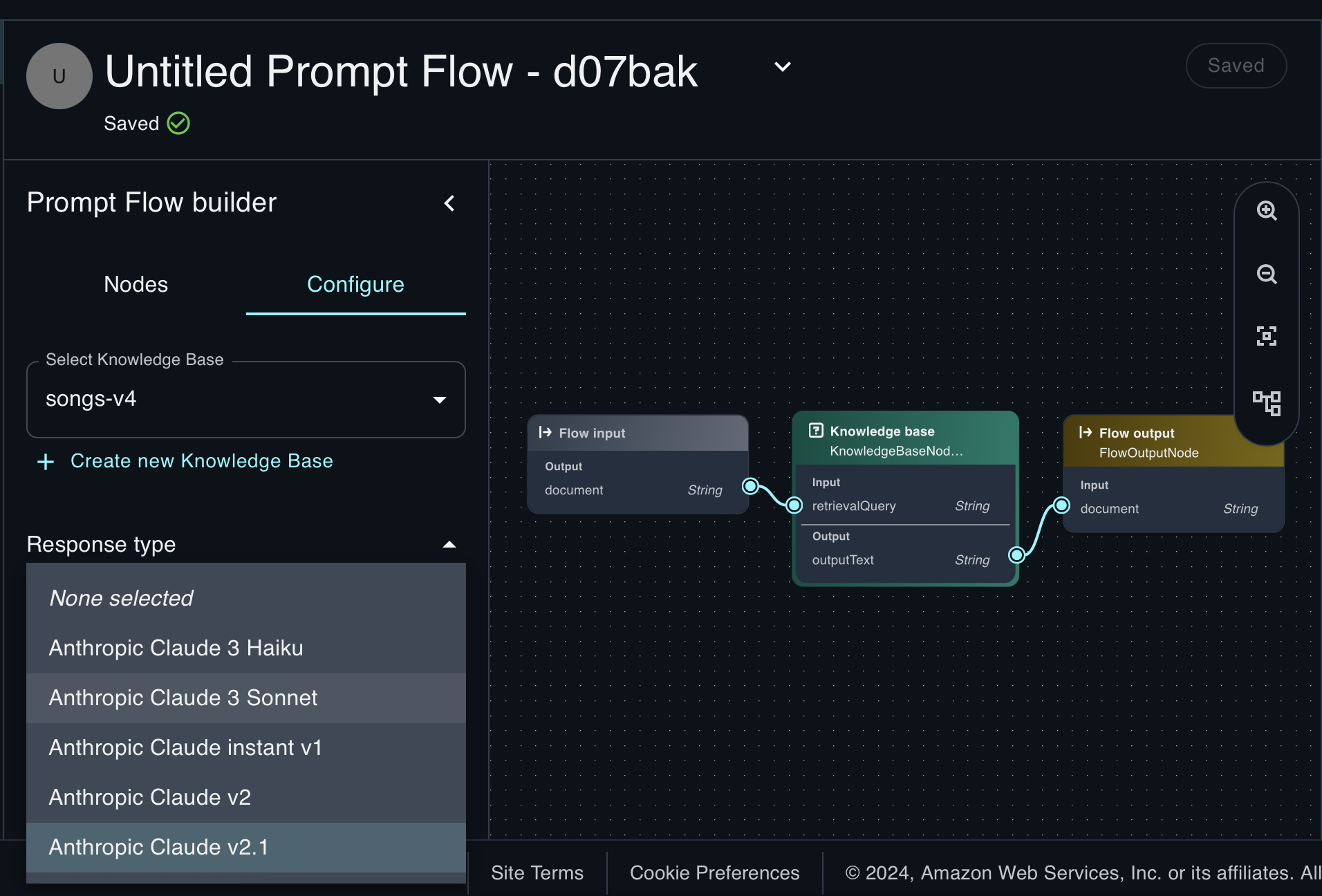Viewport: 1322px width, 896px height.
Task: Collapse the Response type dropdown
Action: pos(449,545)
